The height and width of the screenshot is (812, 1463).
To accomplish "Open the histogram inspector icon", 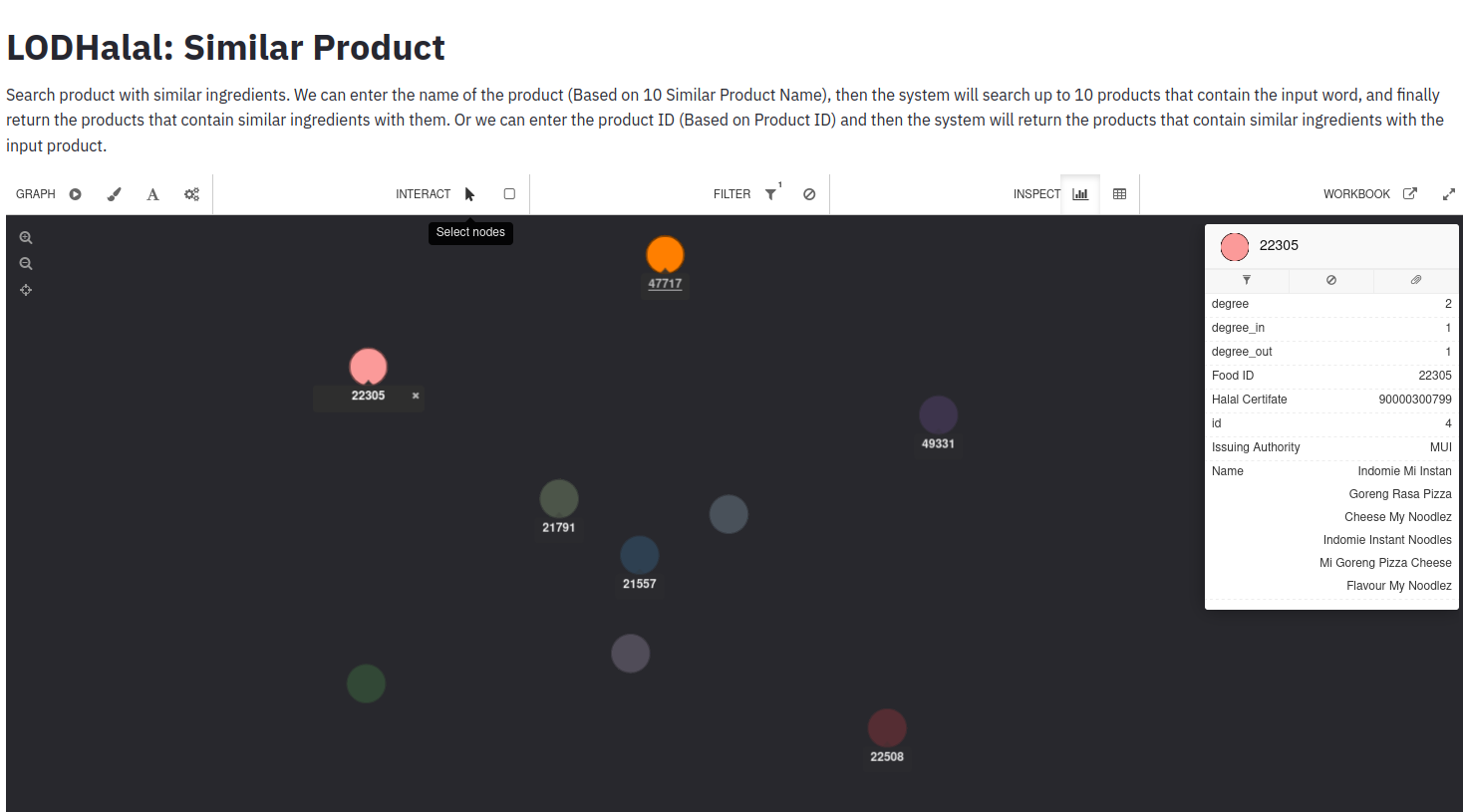I will (1079, 193).
